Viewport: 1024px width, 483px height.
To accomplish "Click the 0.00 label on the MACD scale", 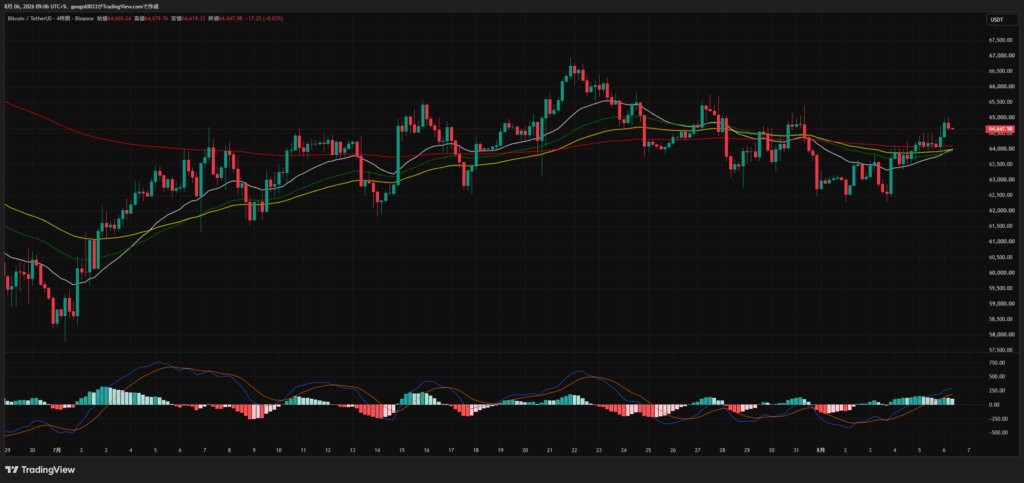I will tap(995, 405).
